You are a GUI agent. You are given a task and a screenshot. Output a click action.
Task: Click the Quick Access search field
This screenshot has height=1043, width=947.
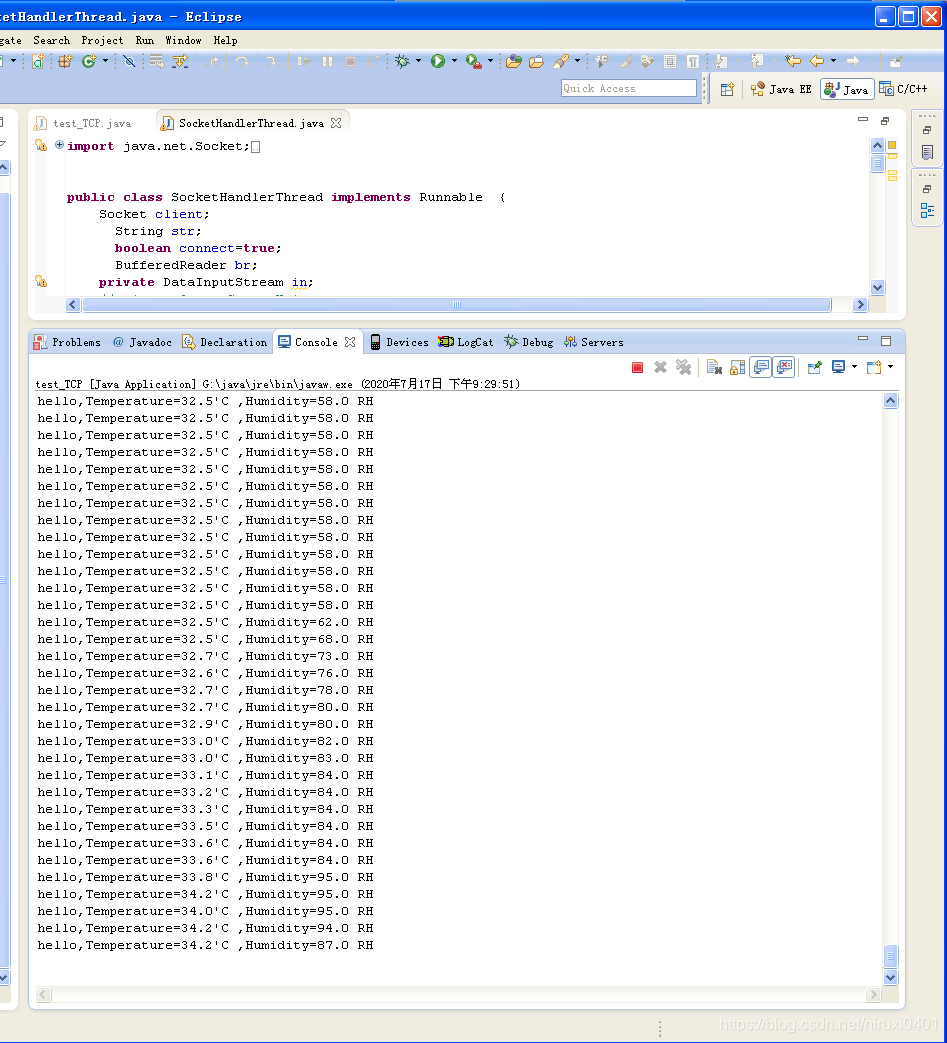point(628,88)
